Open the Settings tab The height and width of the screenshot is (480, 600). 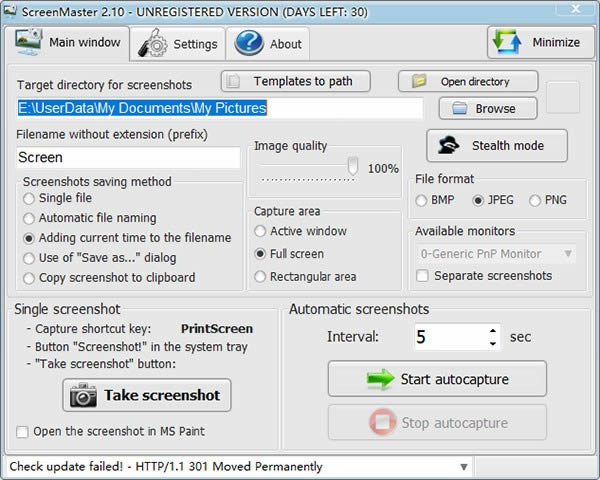(x=178, y=44)
